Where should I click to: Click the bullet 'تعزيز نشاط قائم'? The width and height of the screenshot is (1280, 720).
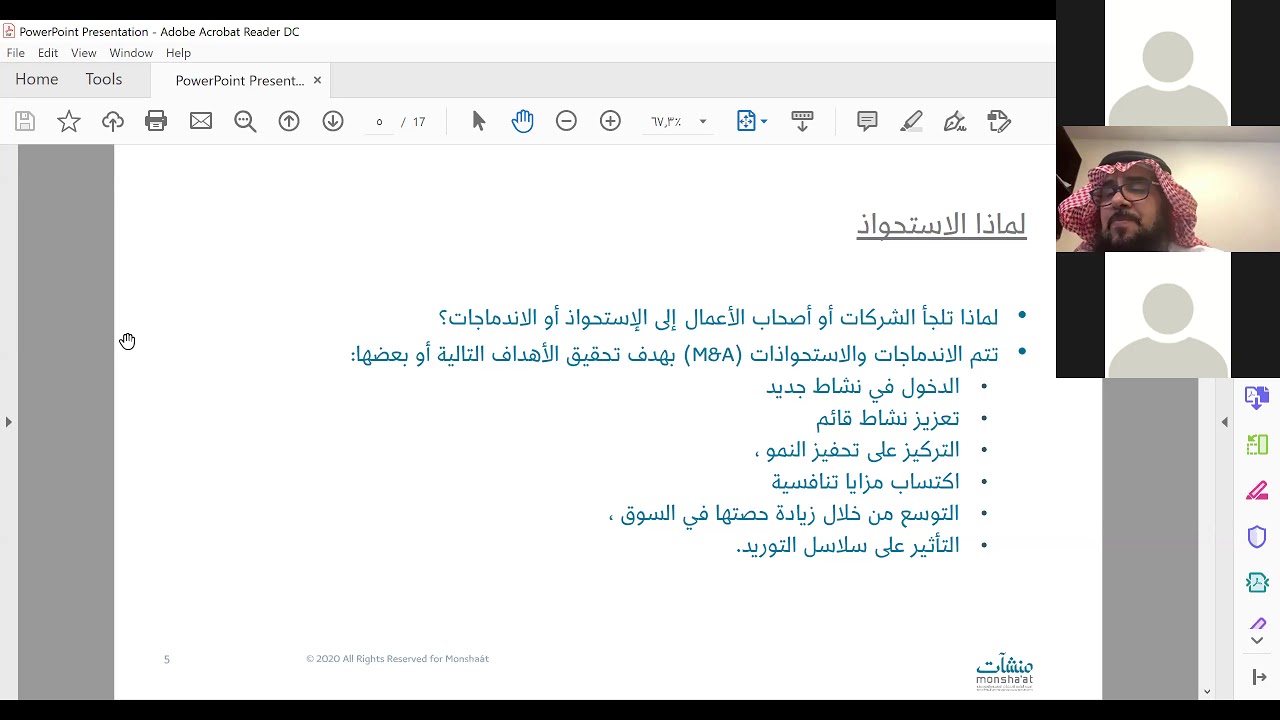click(888, 418)
